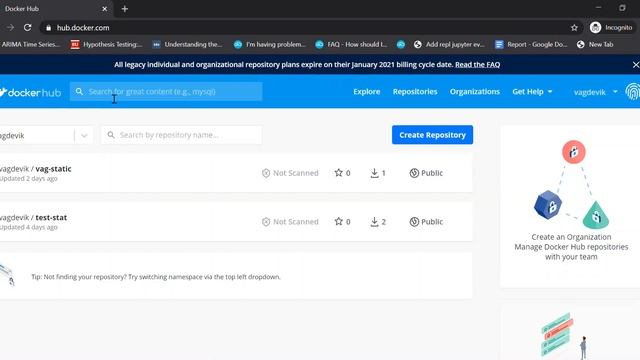Click the Public visibility icon for vag-static
Image resolution: width=640 pixels, height=360 pixels.
click(414, 173)
